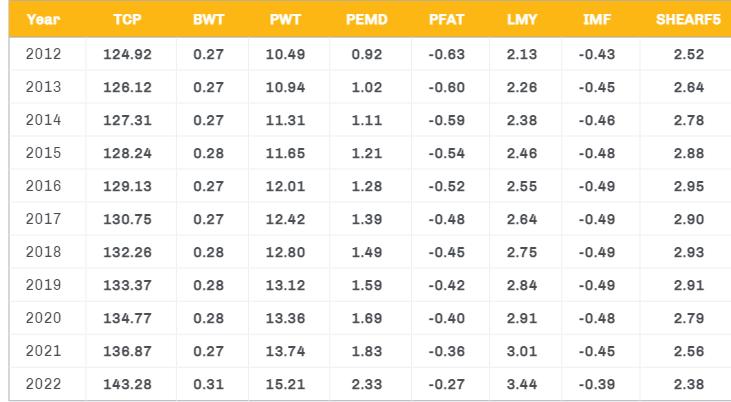Select the 2017 year row cell

[x=42, y=219]
